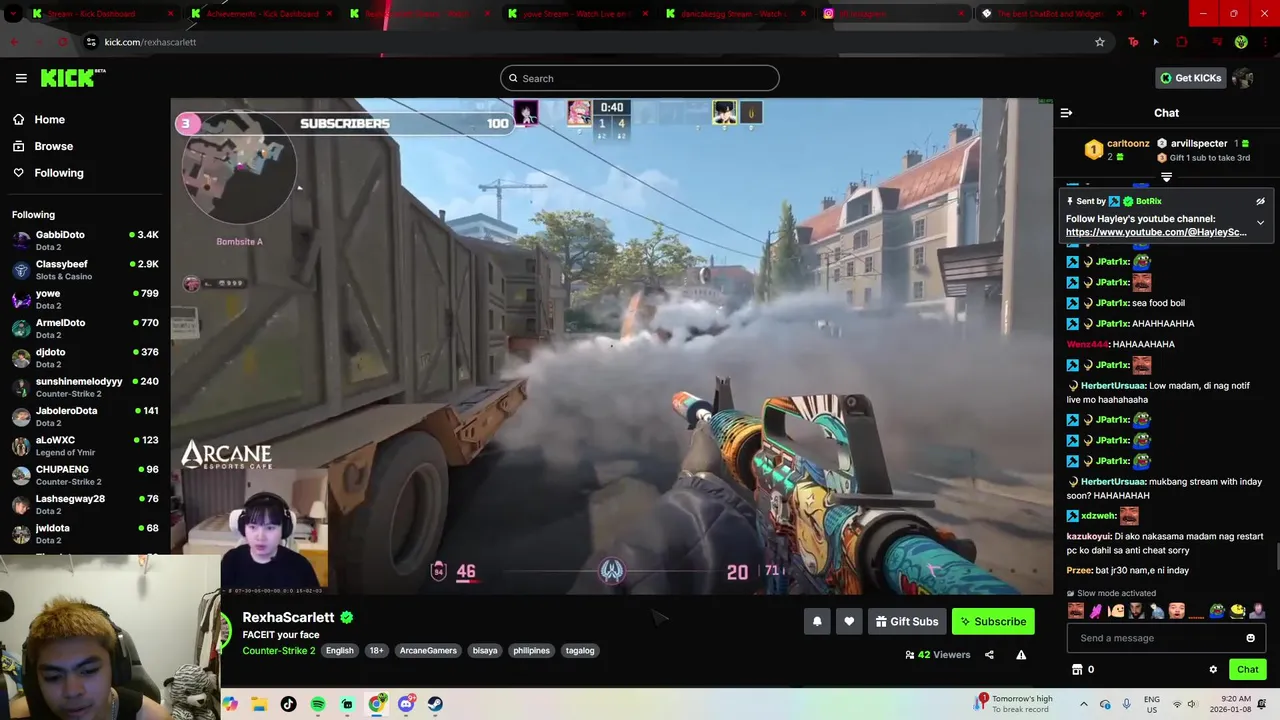This screenshot has width=1280, height=720.
Task: Open the Counter-Strike 2 category link
Action: (278, 650)
